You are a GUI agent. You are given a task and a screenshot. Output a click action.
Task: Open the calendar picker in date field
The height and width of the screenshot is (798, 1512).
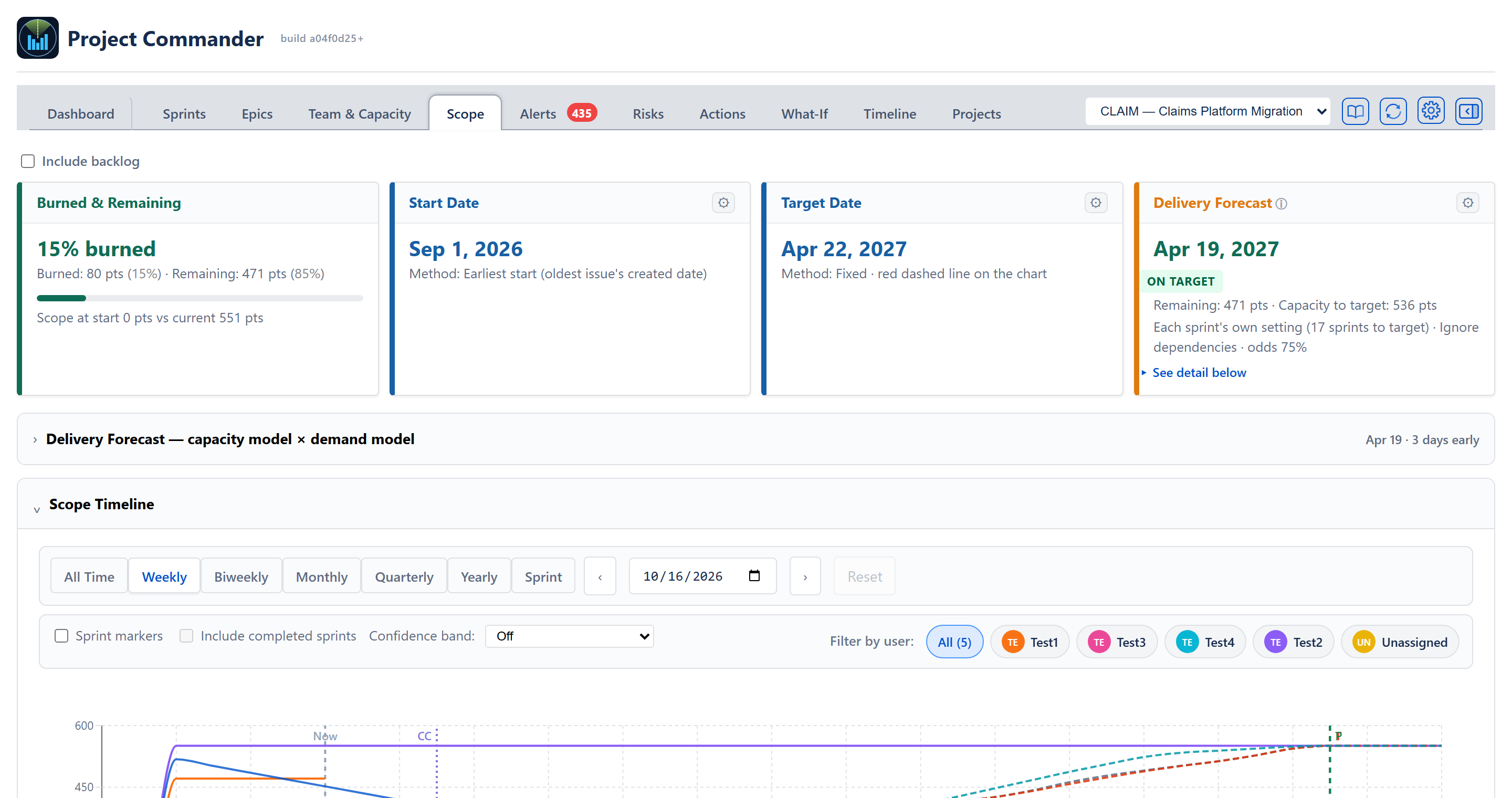(x=754, y=575)
